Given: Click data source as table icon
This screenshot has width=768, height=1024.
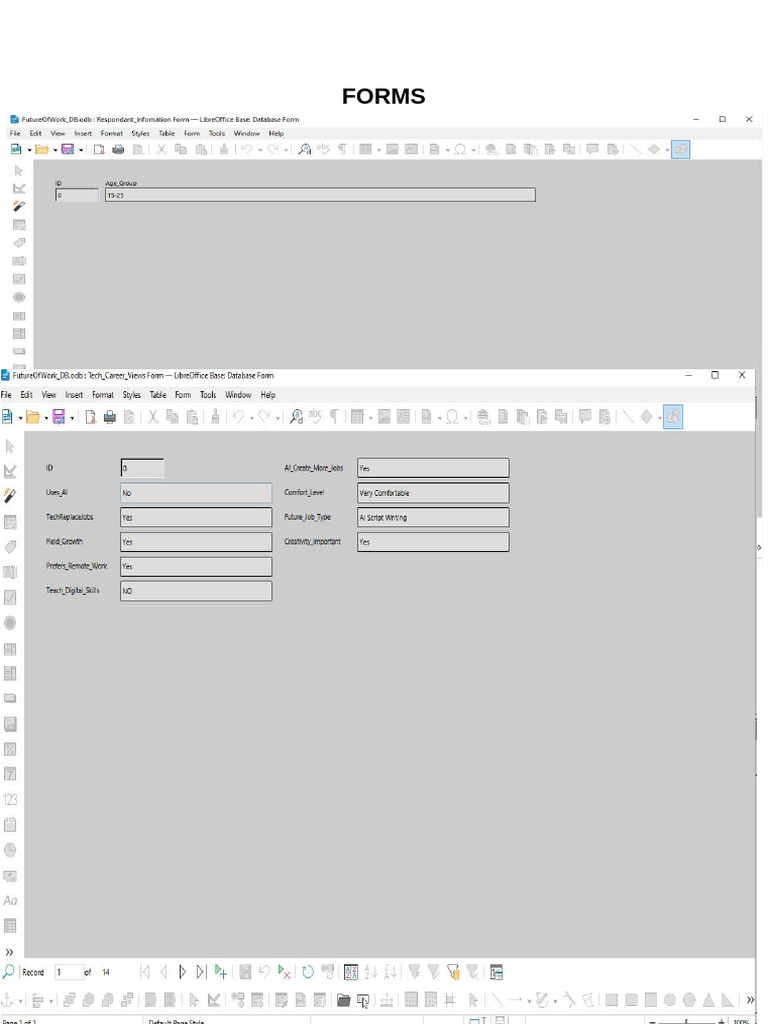Looking at the screenshot, I should [x=496, y=972].
